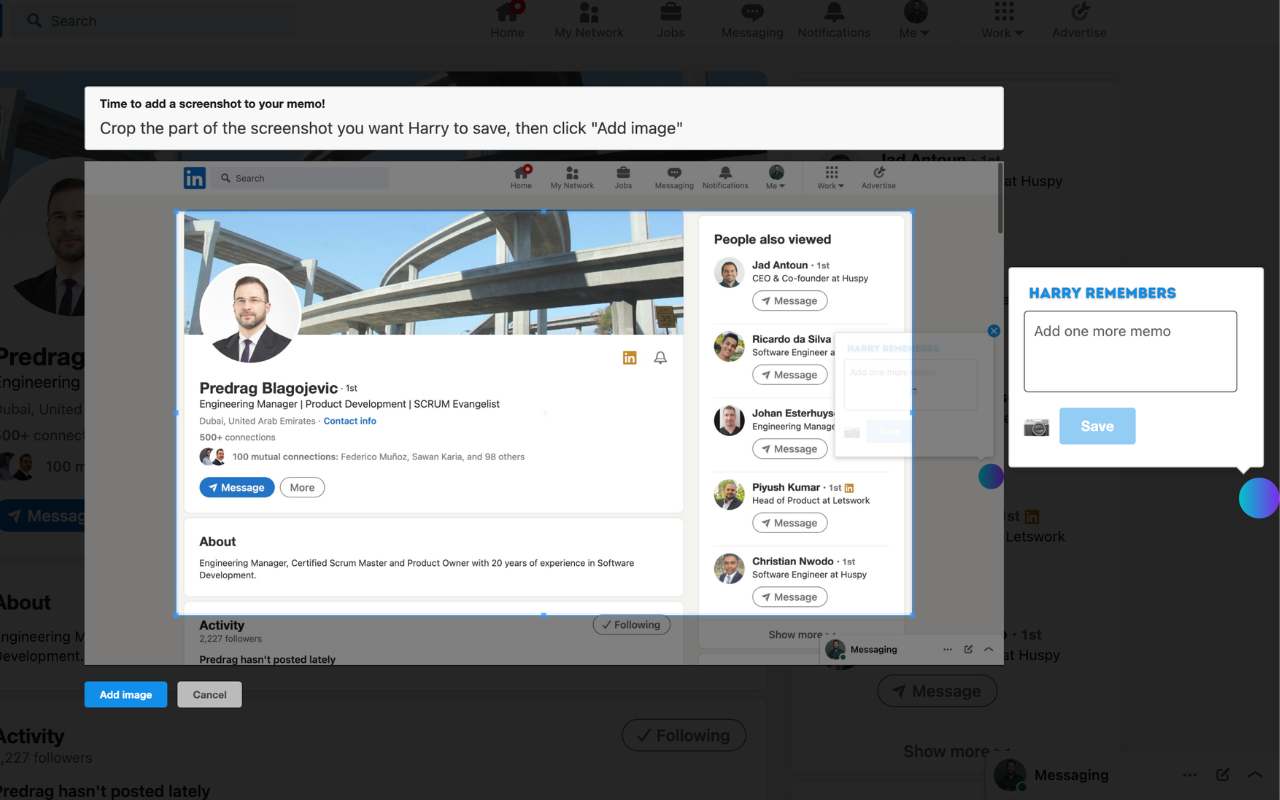
Task: Expand the Messaging panel chevron
Action: click(1255, 775)
